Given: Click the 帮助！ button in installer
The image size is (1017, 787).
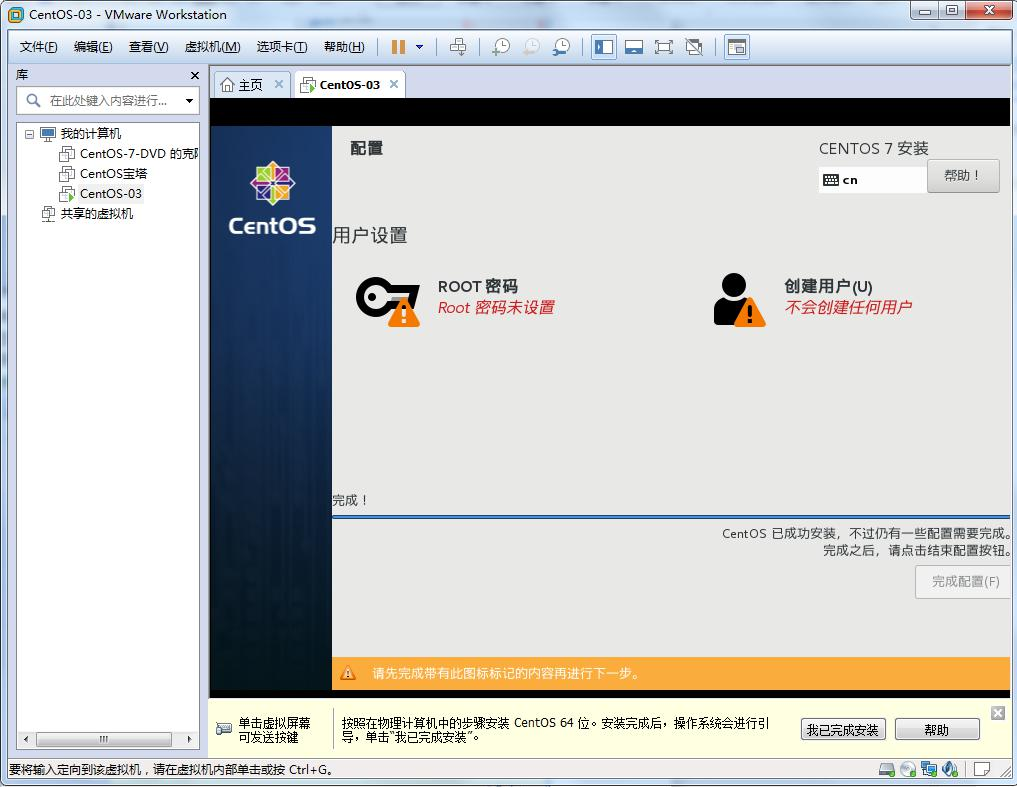Looking at the screenshot, I should pos(963,176).
